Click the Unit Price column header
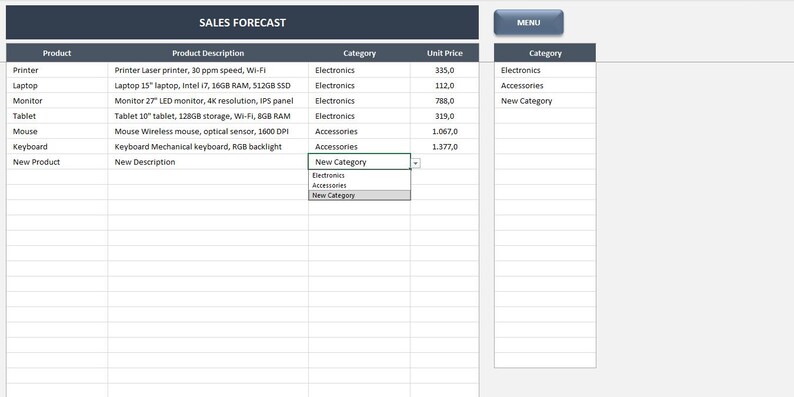 [x=444, y=53]
